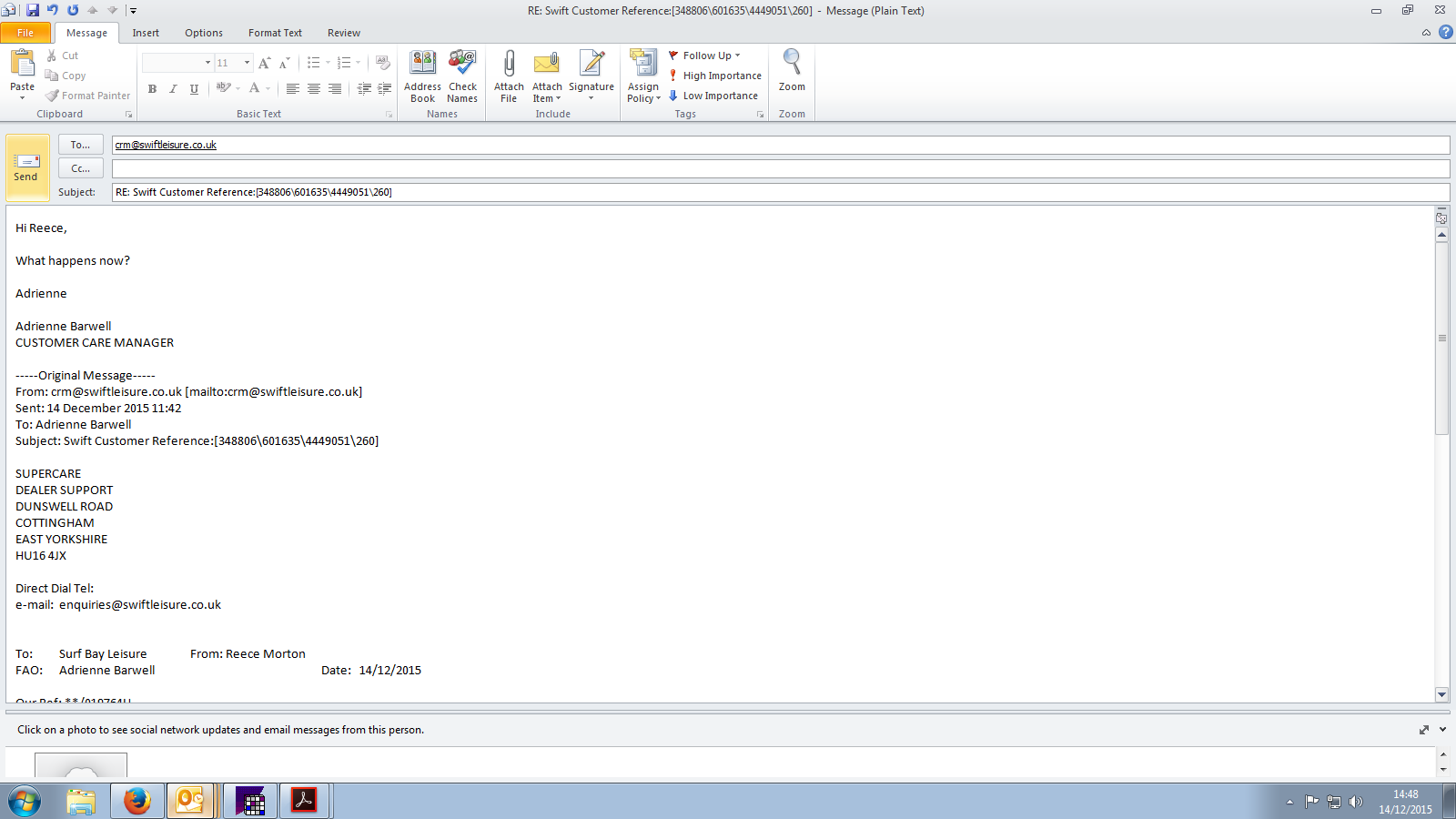1456x819 pixels.
Task: Open the font size dropdown
Action: (x=247, y=63)
